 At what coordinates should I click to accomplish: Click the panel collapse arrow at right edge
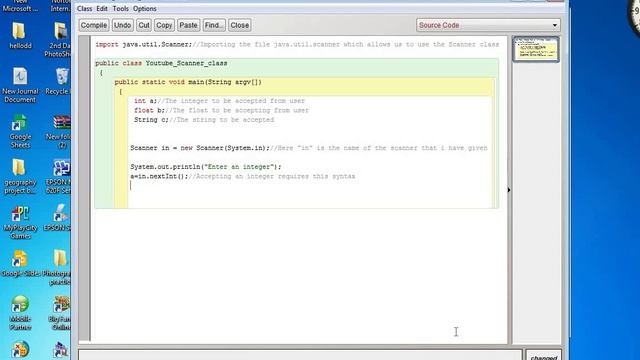[x=509, y=190]
